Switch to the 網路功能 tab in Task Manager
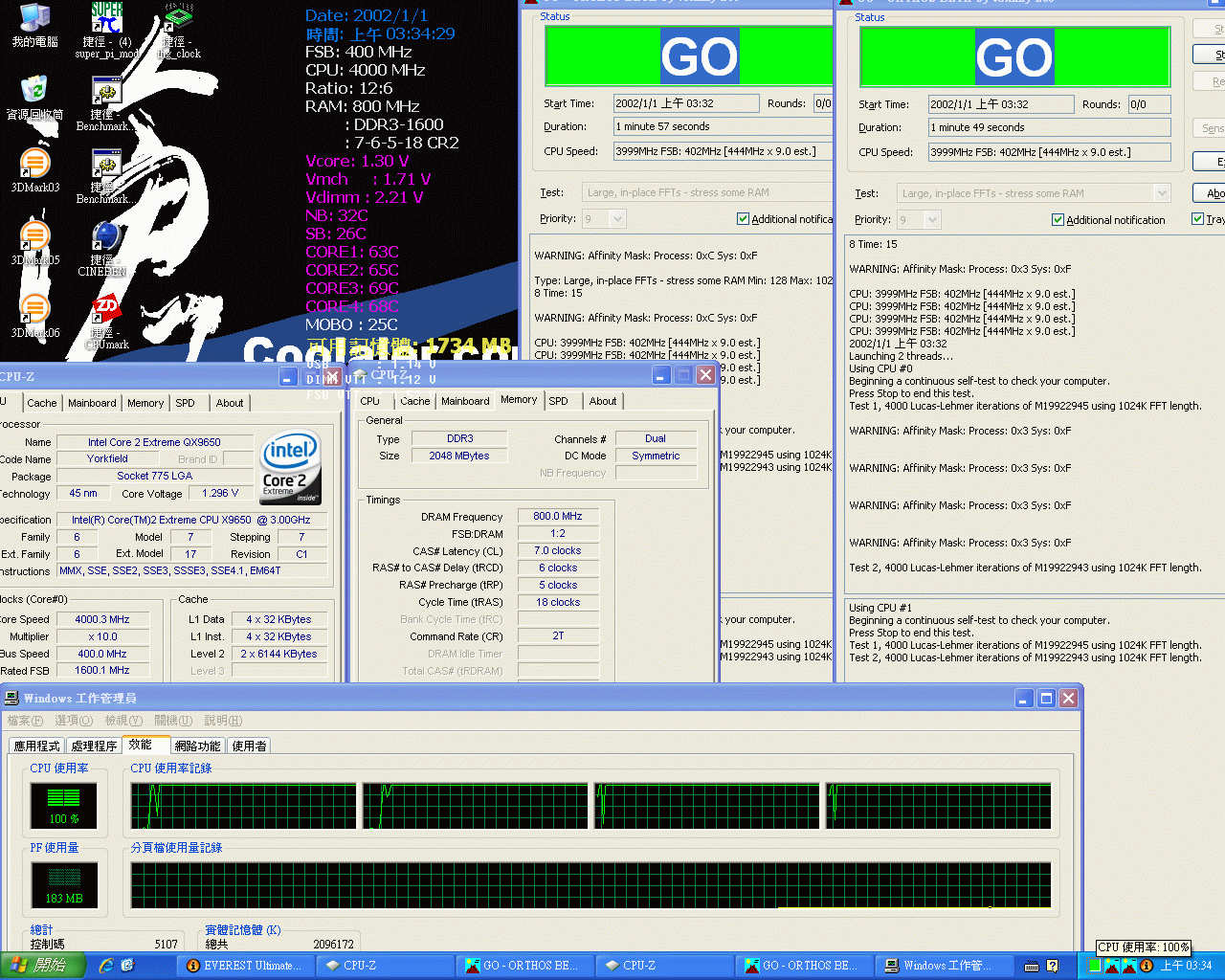1225x980 pixels. coord(197,746)
